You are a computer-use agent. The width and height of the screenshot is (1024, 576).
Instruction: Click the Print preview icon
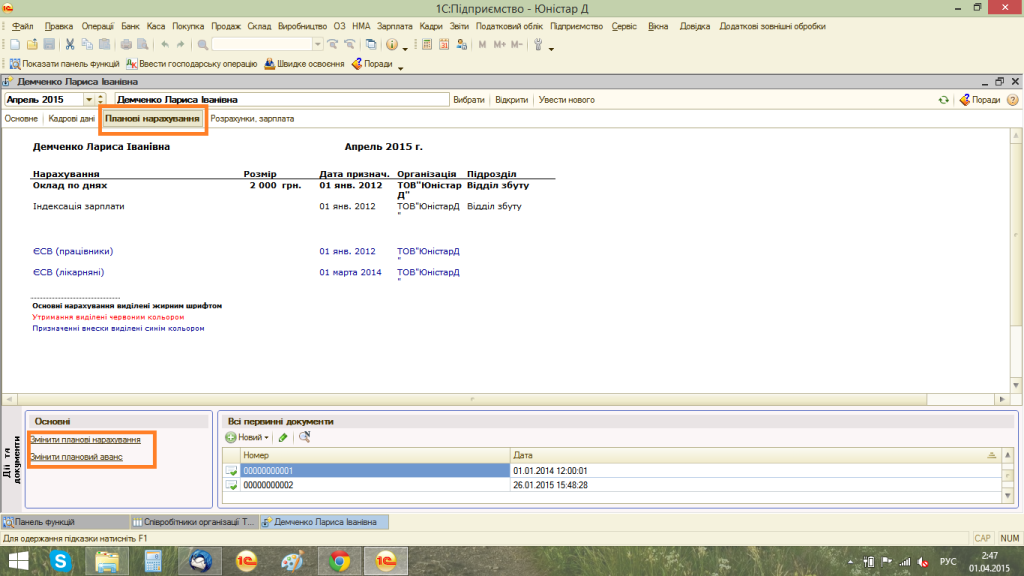(142, 44)
